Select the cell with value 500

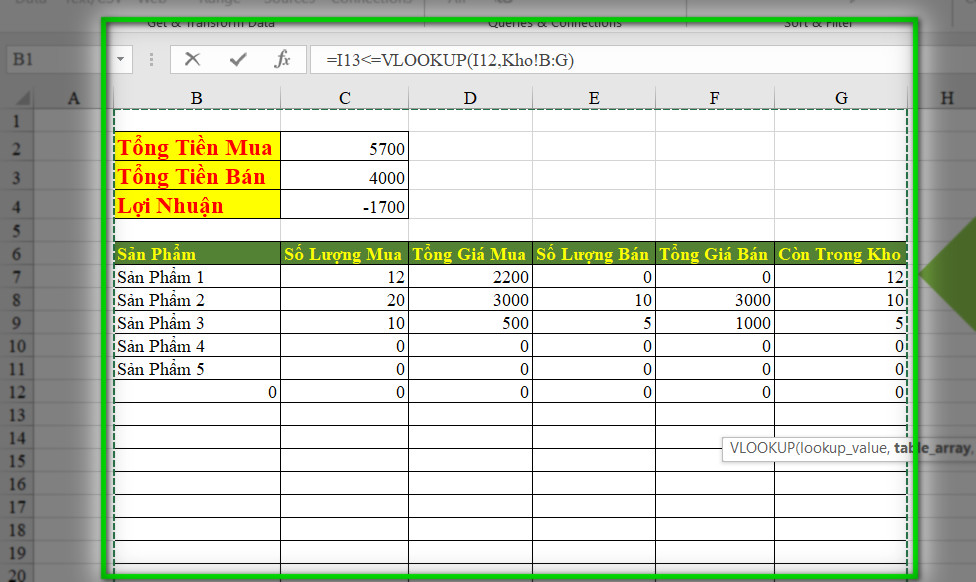(x=470, y=322)
